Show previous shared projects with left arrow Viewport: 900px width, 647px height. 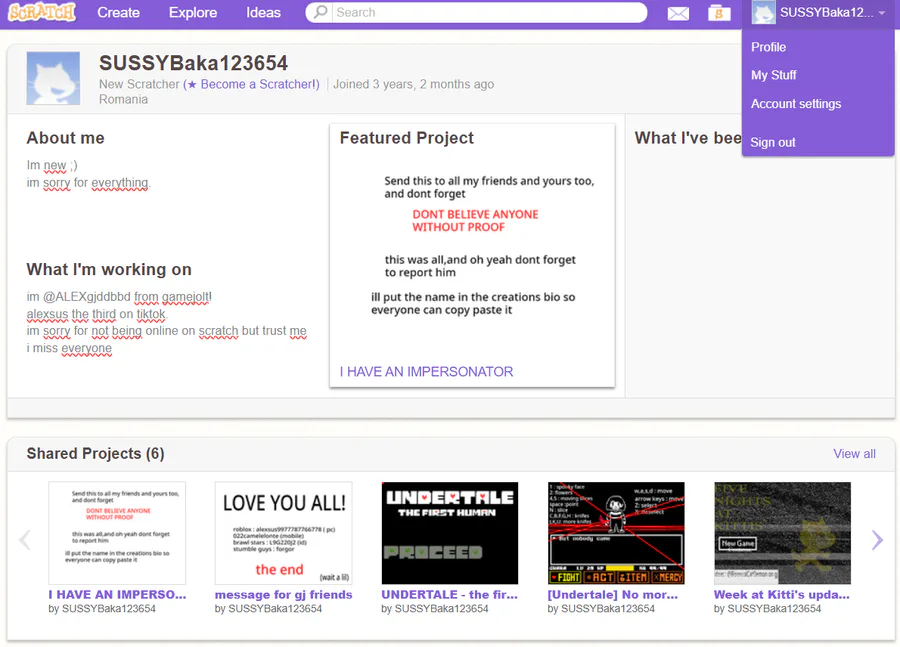tap(25, 540)
